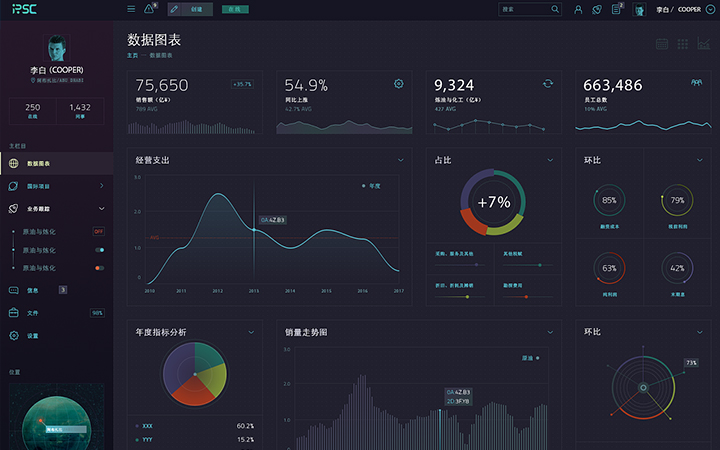Click the message bubble icon for 信息
The height and width of the screenshot is (450, 720).
[x=14, y=290]
